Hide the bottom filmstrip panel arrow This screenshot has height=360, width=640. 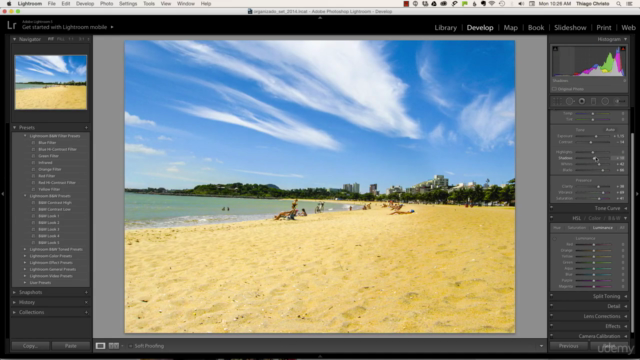[x=320, y=356]
